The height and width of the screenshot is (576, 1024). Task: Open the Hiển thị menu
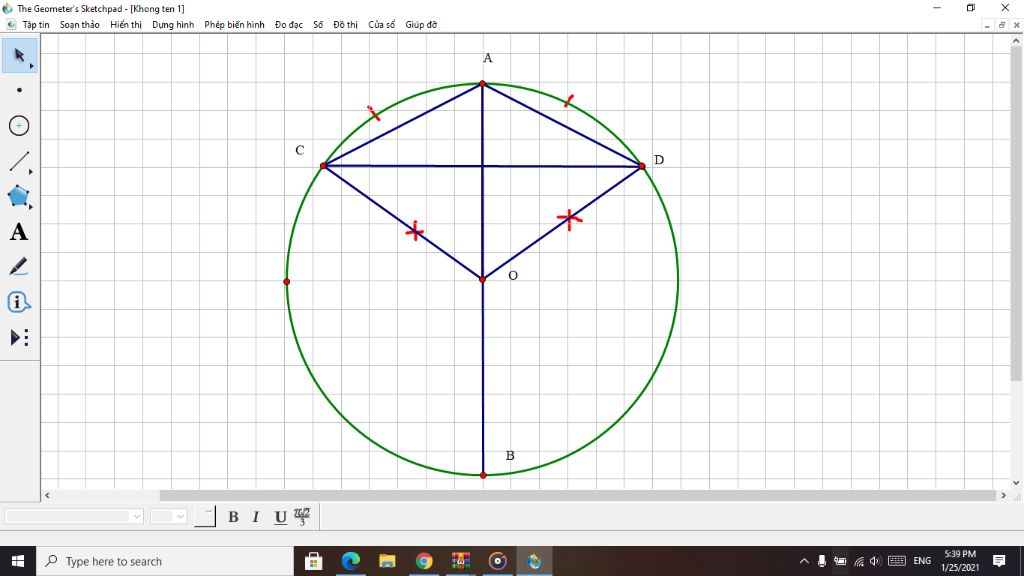pos(126,25)
